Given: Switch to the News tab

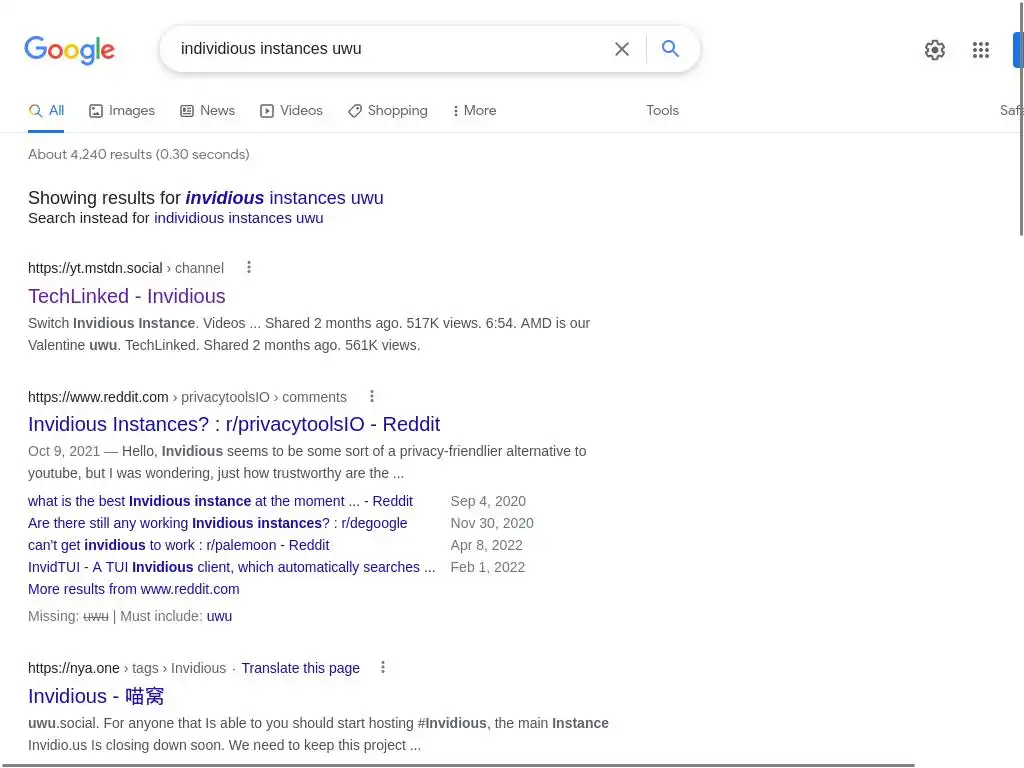Looking at the screenshot, I should (x=208, y=110).
